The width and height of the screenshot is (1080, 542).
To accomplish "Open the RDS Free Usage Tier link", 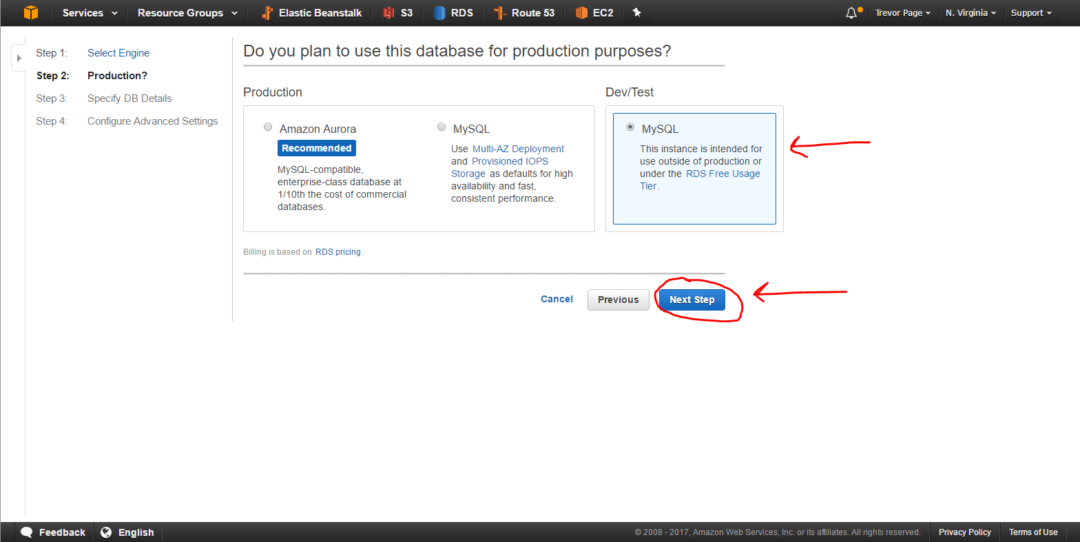I will point(722,174).
